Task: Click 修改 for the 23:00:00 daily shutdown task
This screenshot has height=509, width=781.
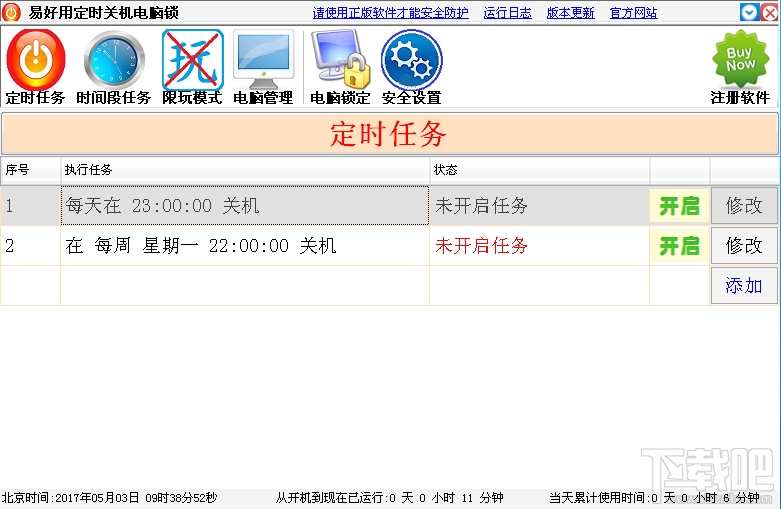Action: pyautogui.click(x=744, y=205)
